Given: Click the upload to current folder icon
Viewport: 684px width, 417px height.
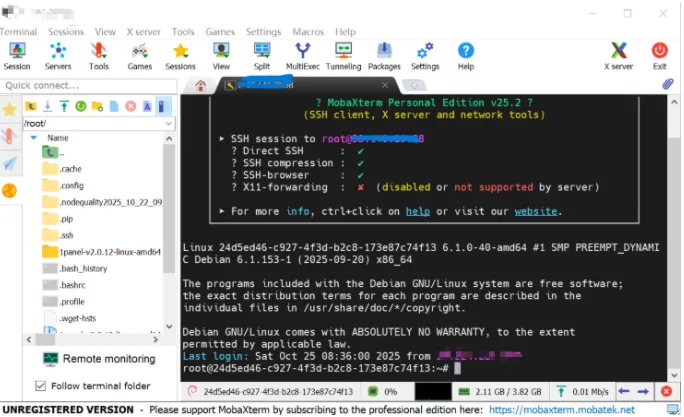Looking at the screenshot, I should 64,106.
